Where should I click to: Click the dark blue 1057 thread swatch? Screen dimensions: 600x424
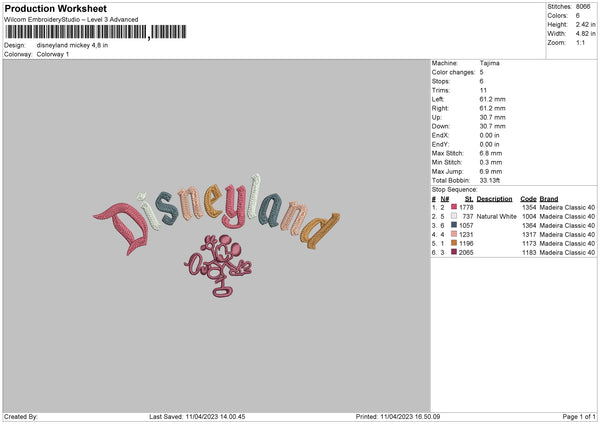click(454, 225)
